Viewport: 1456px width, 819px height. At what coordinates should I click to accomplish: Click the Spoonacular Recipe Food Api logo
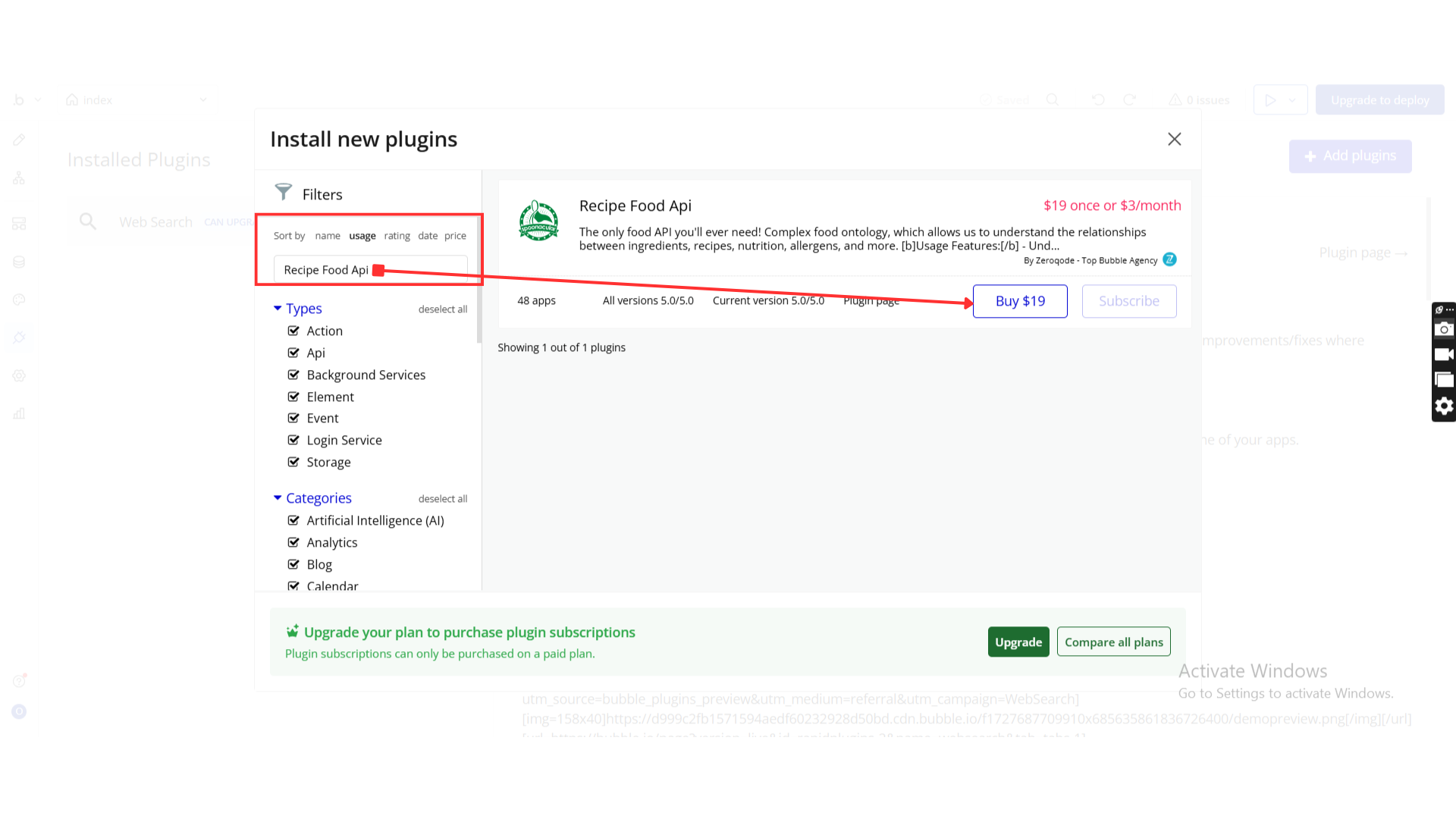tap(538, 221)
